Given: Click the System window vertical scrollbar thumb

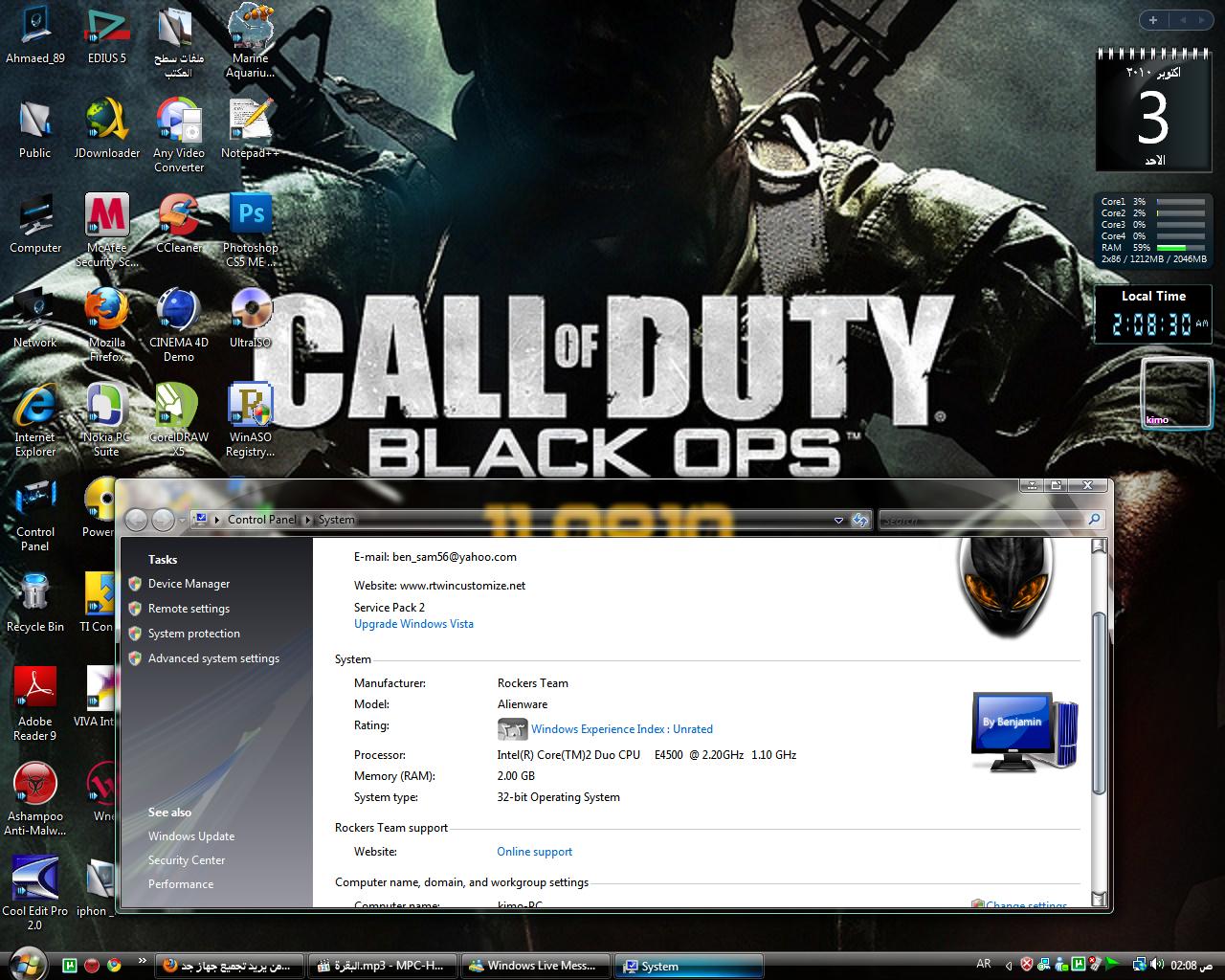Looking at the screenshot, I should click(x=1099, y=703).
